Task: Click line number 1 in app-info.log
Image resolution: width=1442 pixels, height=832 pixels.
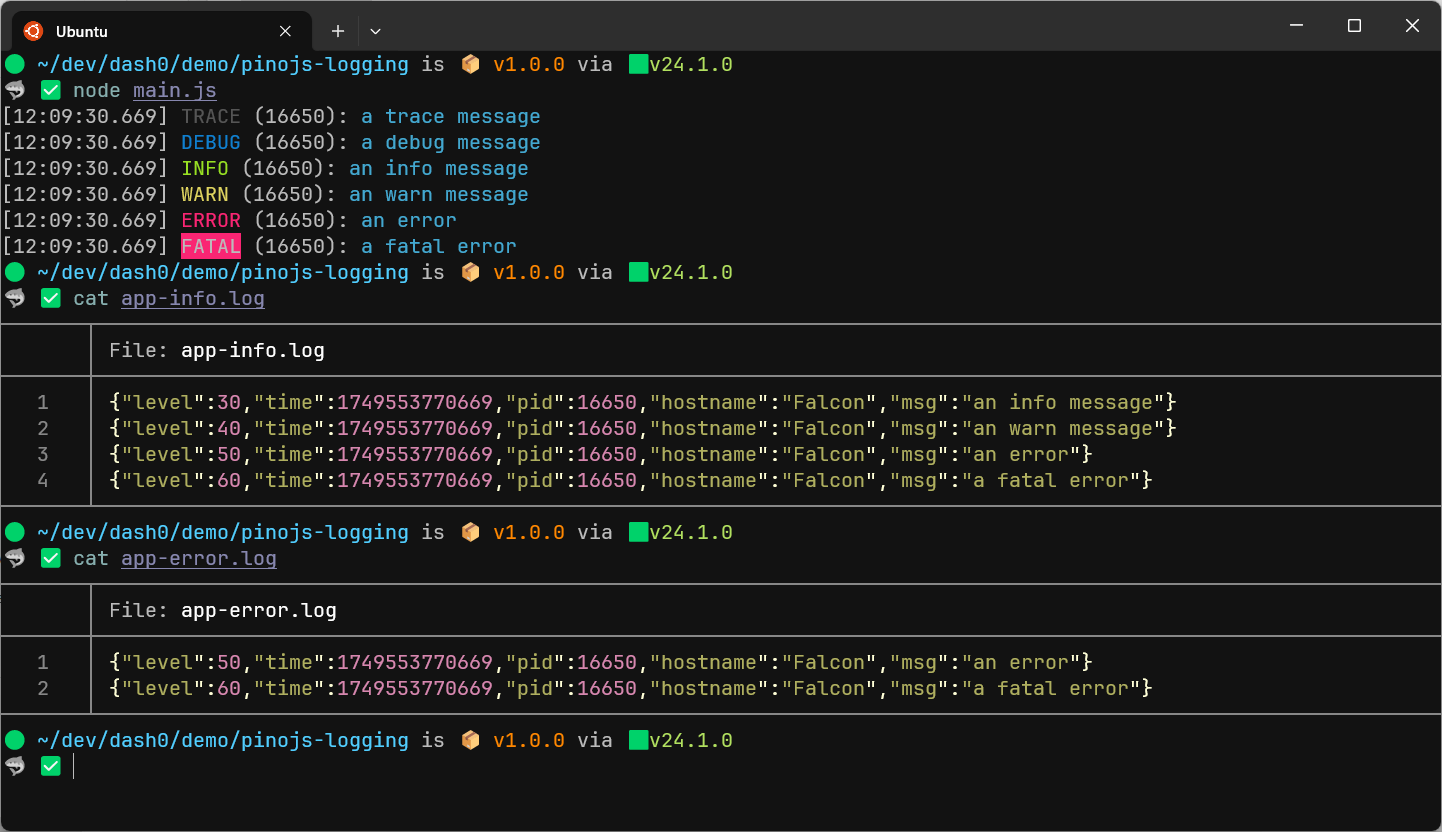Action: tap(43, 403)
